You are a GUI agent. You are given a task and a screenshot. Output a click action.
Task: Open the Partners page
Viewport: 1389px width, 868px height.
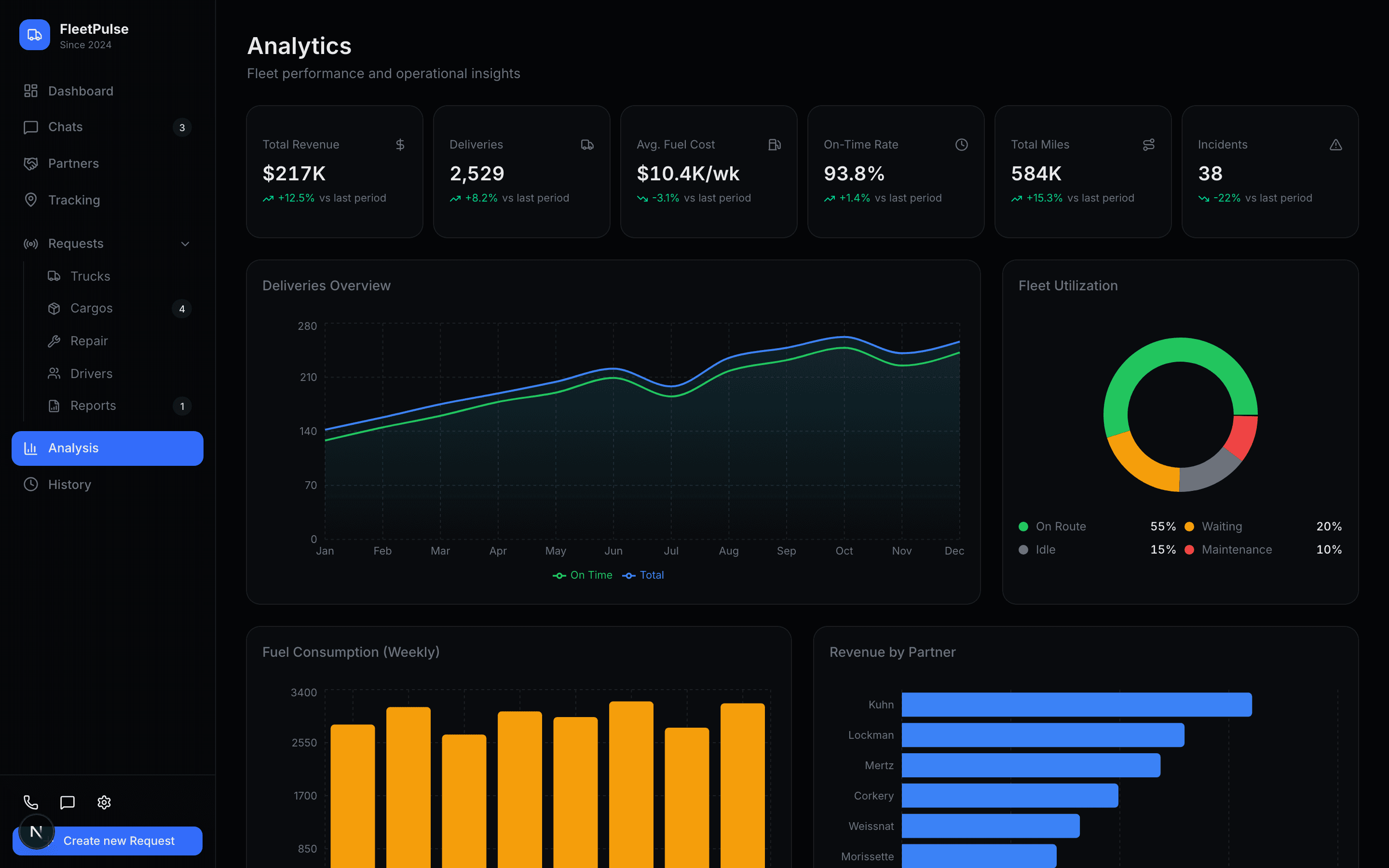pos(108,163)
